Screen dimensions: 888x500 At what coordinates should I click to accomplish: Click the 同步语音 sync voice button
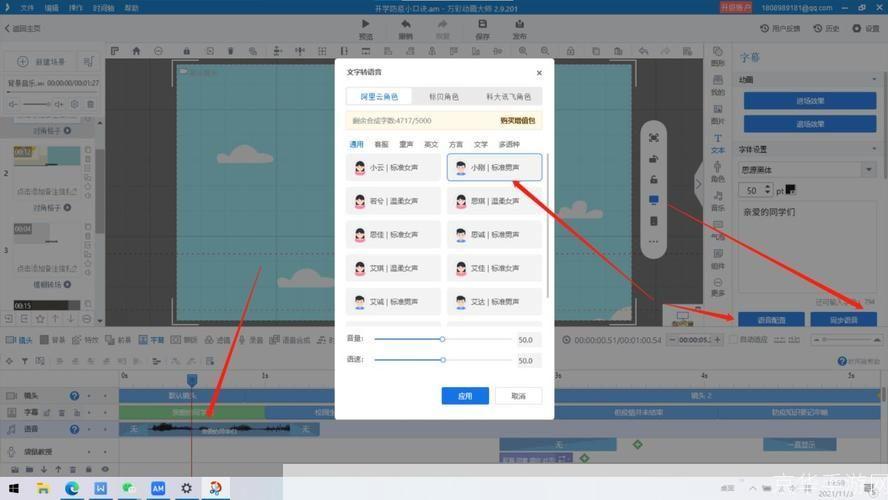tap(843, 320)
